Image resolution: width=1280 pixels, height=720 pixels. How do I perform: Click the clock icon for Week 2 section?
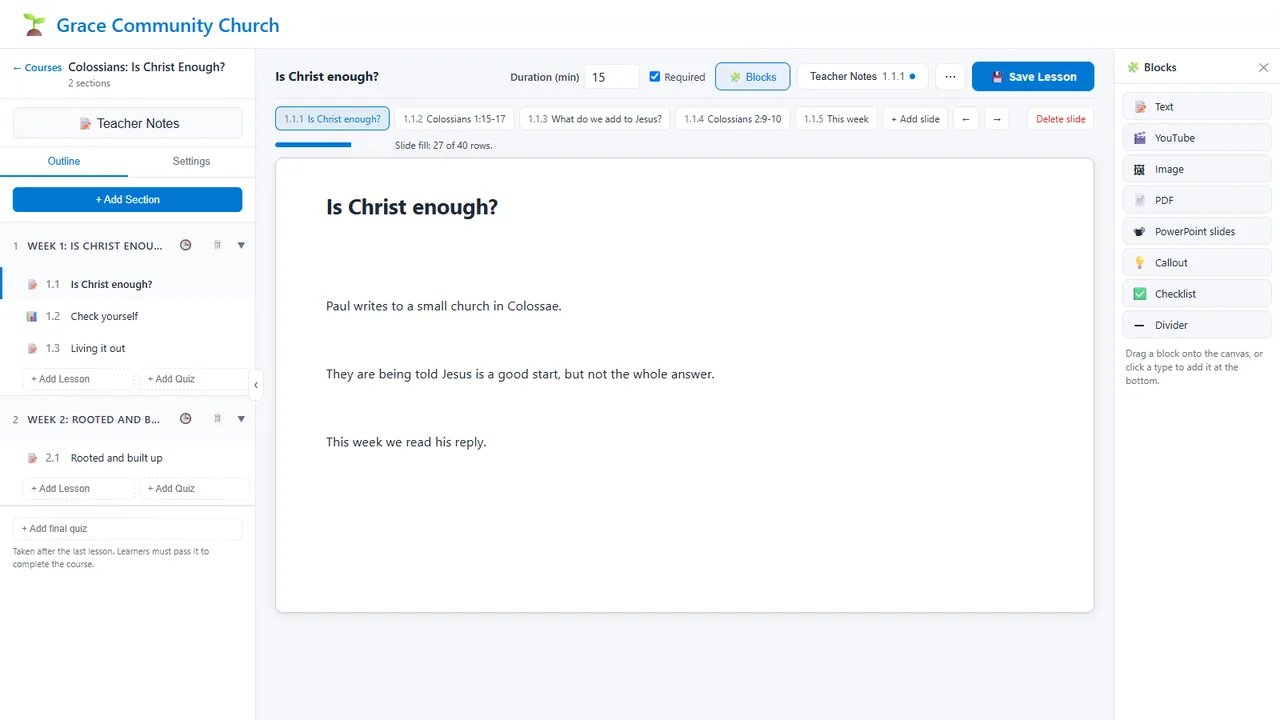pos(185,419)
